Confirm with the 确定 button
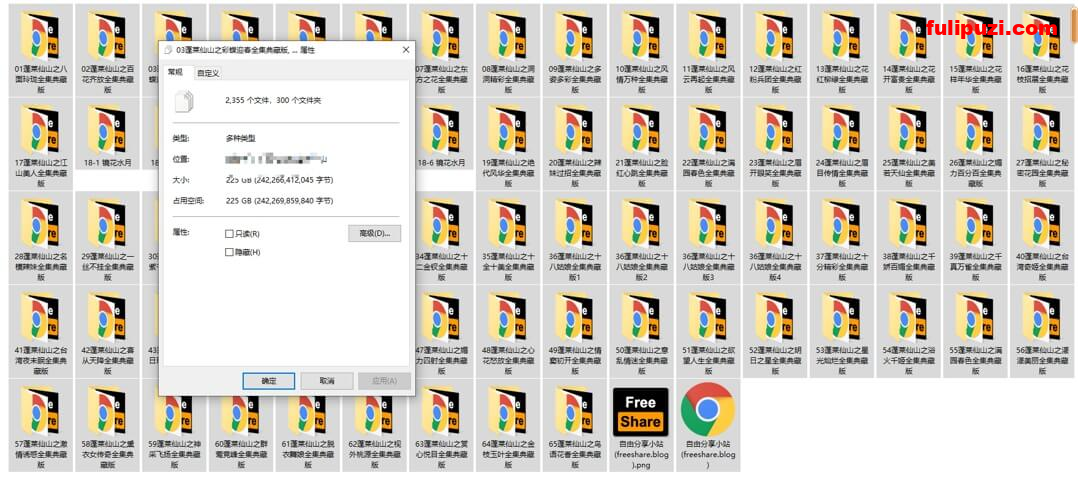This screenshot has width=1078, height=500. point(269,381)
